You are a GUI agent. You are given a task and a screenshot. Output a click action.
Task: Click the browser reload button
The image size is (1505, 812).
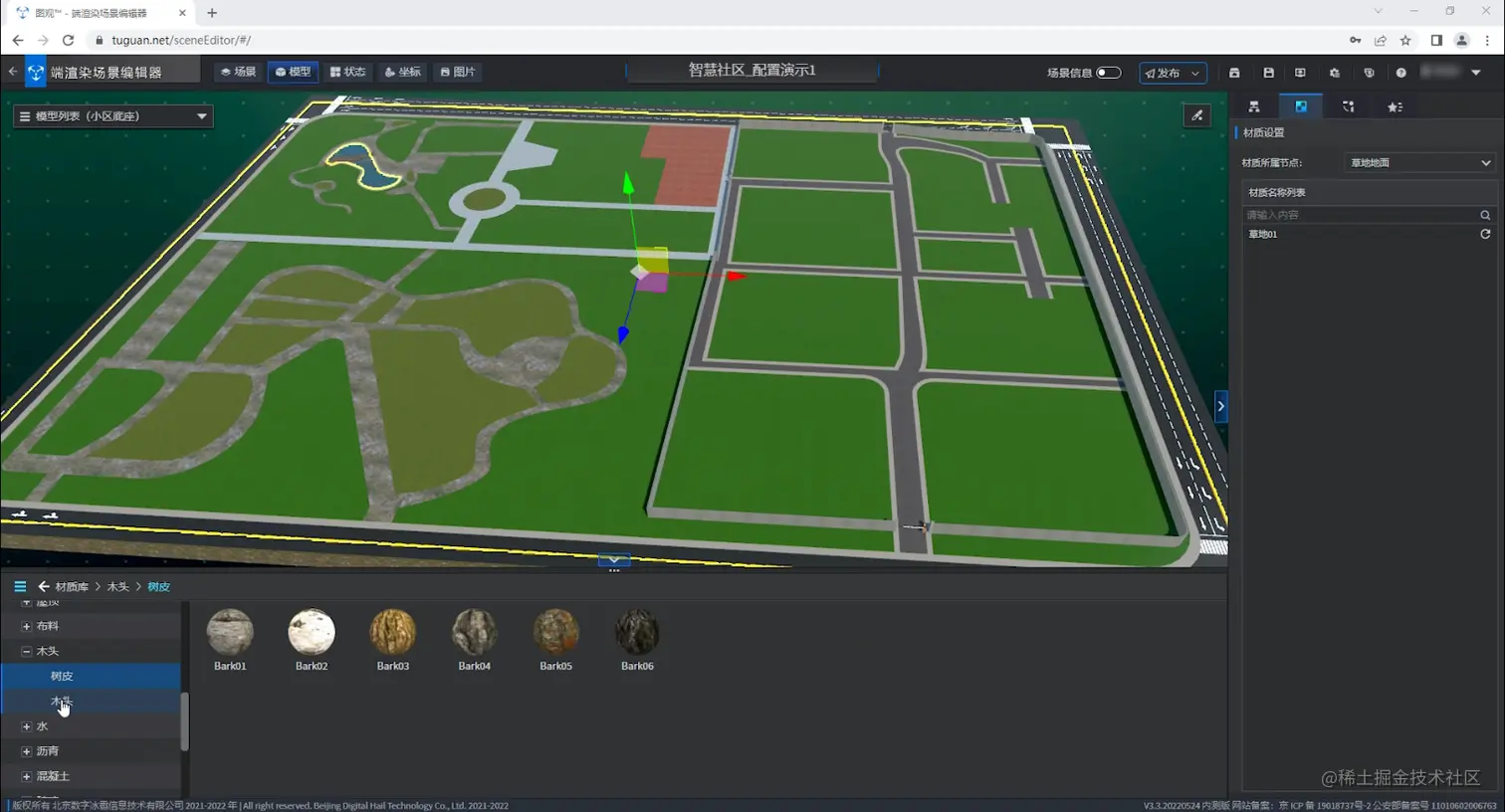pos(68,40)
